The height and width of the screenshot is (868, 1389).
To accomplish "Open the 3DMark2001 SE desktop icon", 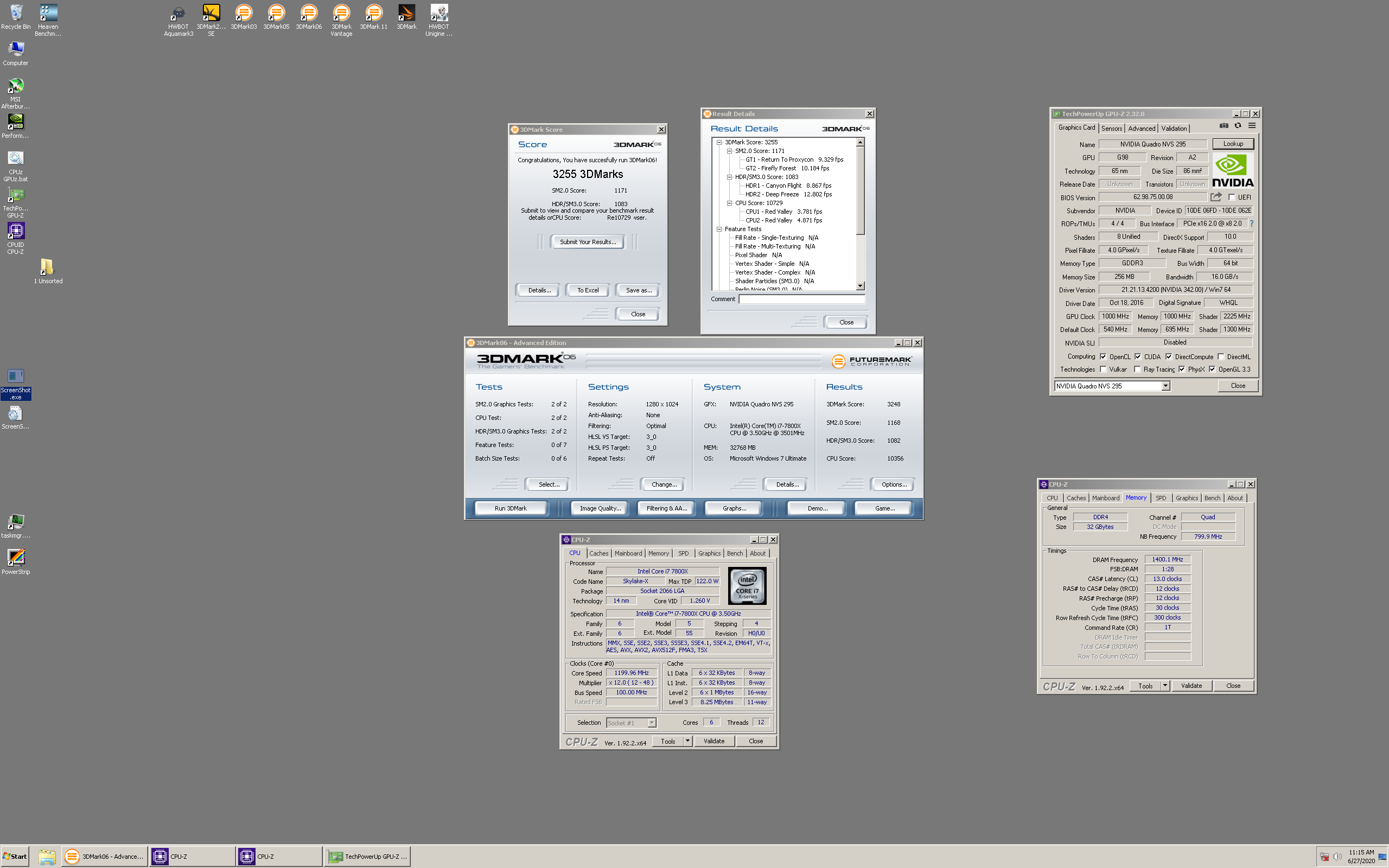I will click(x=211, y=20).
